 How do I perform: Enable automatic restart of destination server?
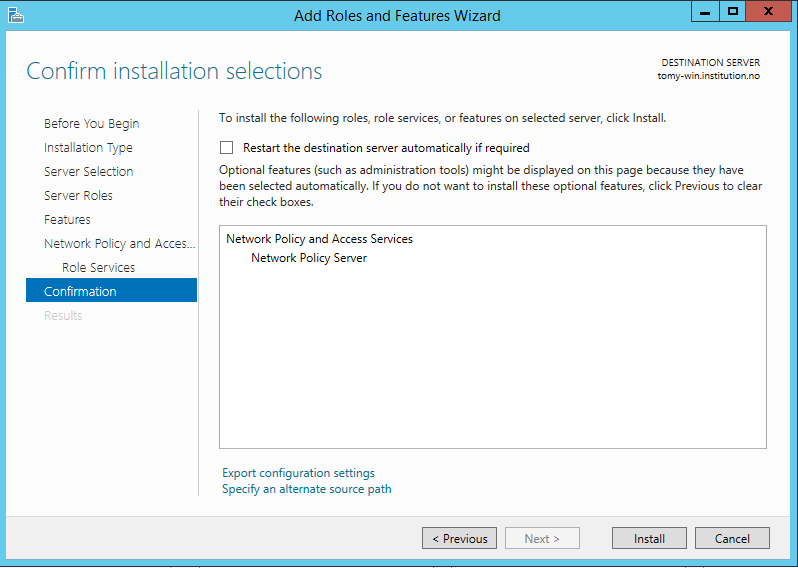point(227,148)
